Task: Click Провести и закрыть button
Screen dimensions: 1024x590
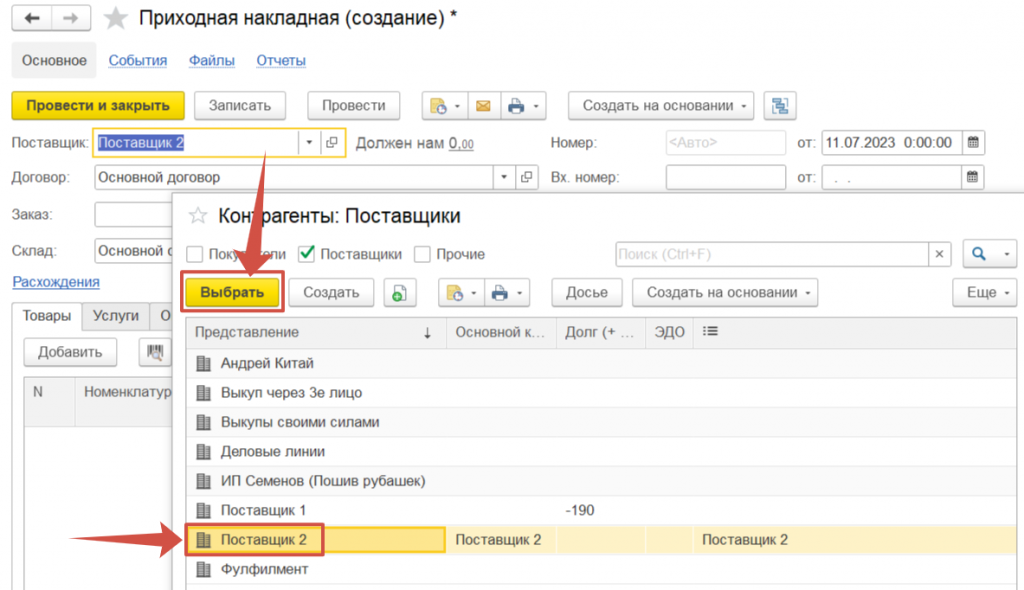Action: pyautogui.click(x=98, y=106)
